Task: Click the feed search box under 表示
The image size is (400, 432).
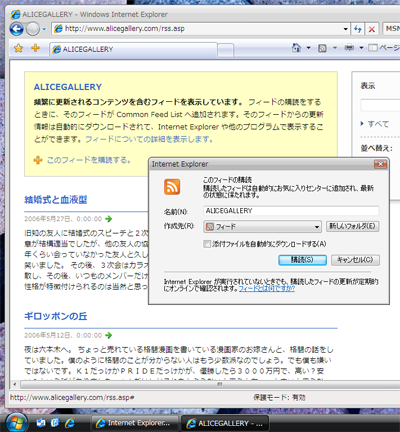Action: tap(380, 105)
